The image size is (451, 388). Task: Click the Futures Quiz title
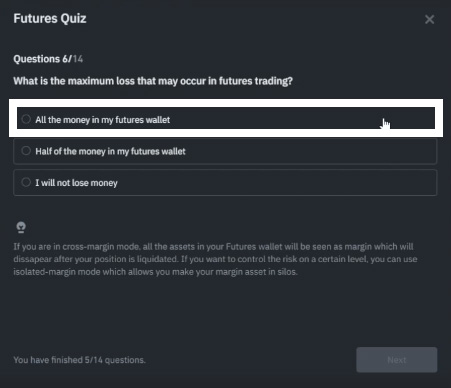(50, 18)
